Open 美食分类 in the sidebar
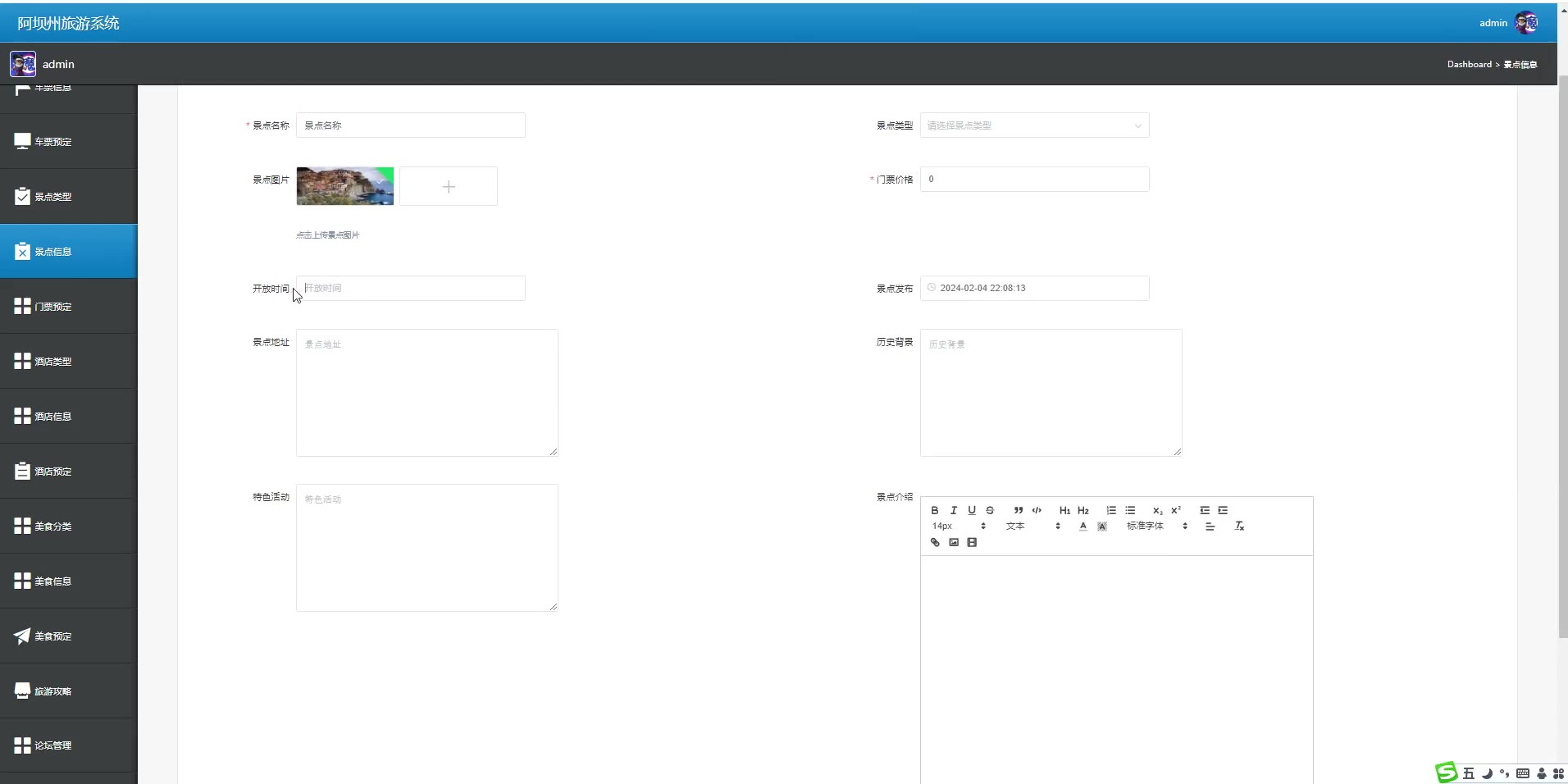Image resolution: width=1568 pixels, height=784 pixels. point(69,526)
